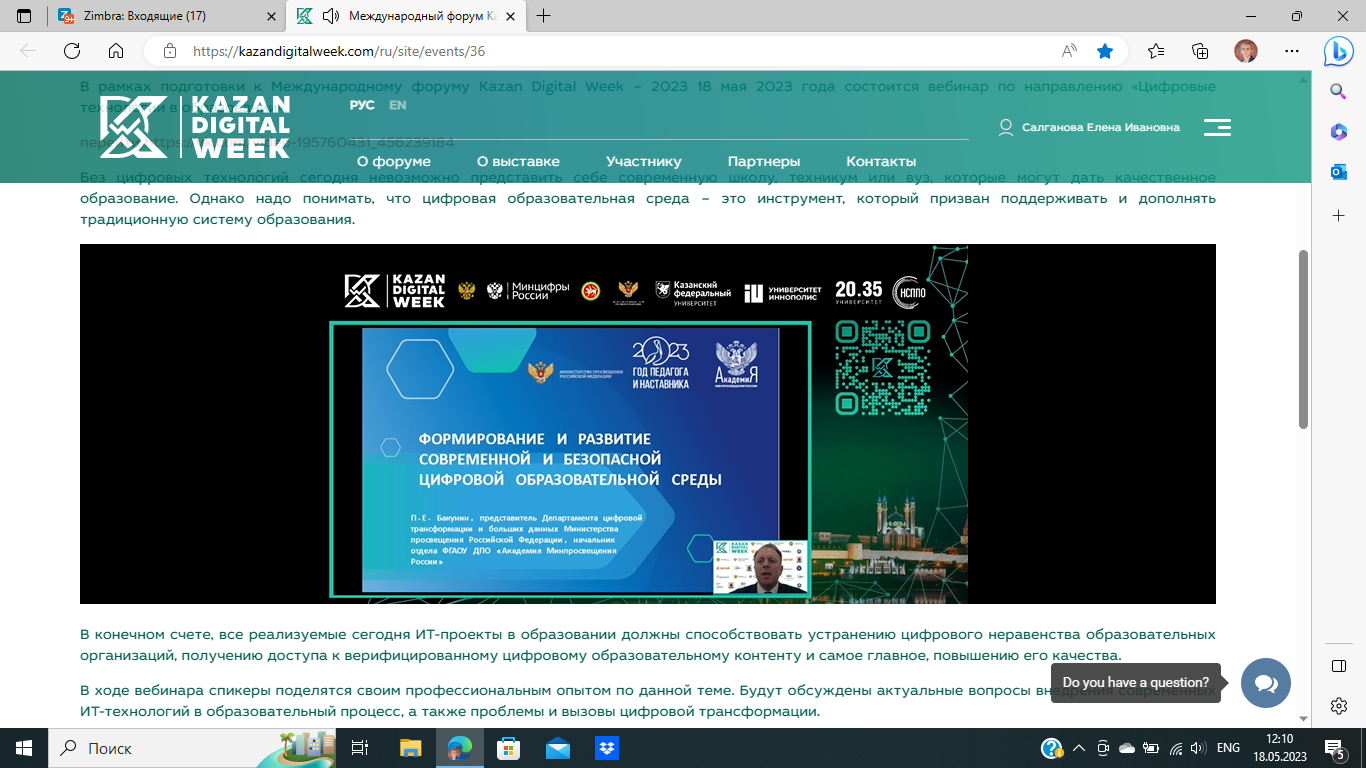Open Microsoft 365 sidebar icon
This screenshot has width=1366, height=768.
(1339, 132)
